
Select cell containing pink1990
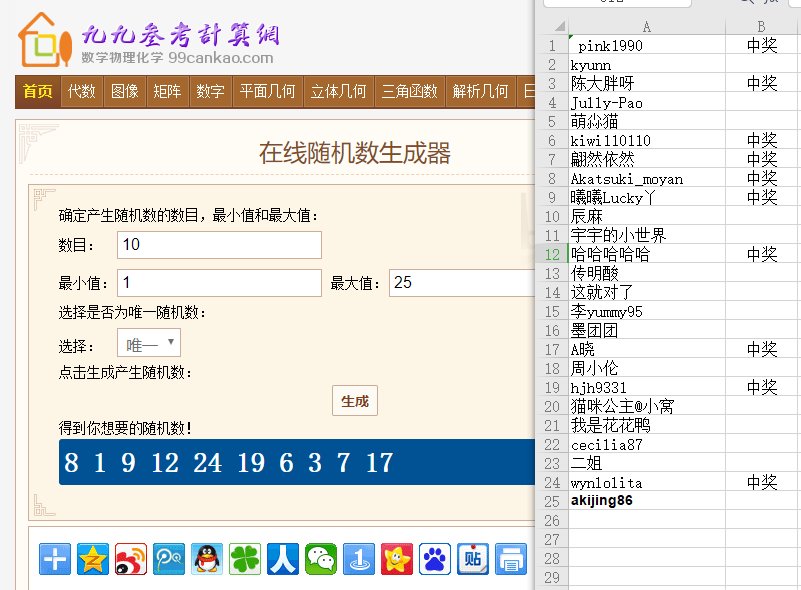click(647, 45)
